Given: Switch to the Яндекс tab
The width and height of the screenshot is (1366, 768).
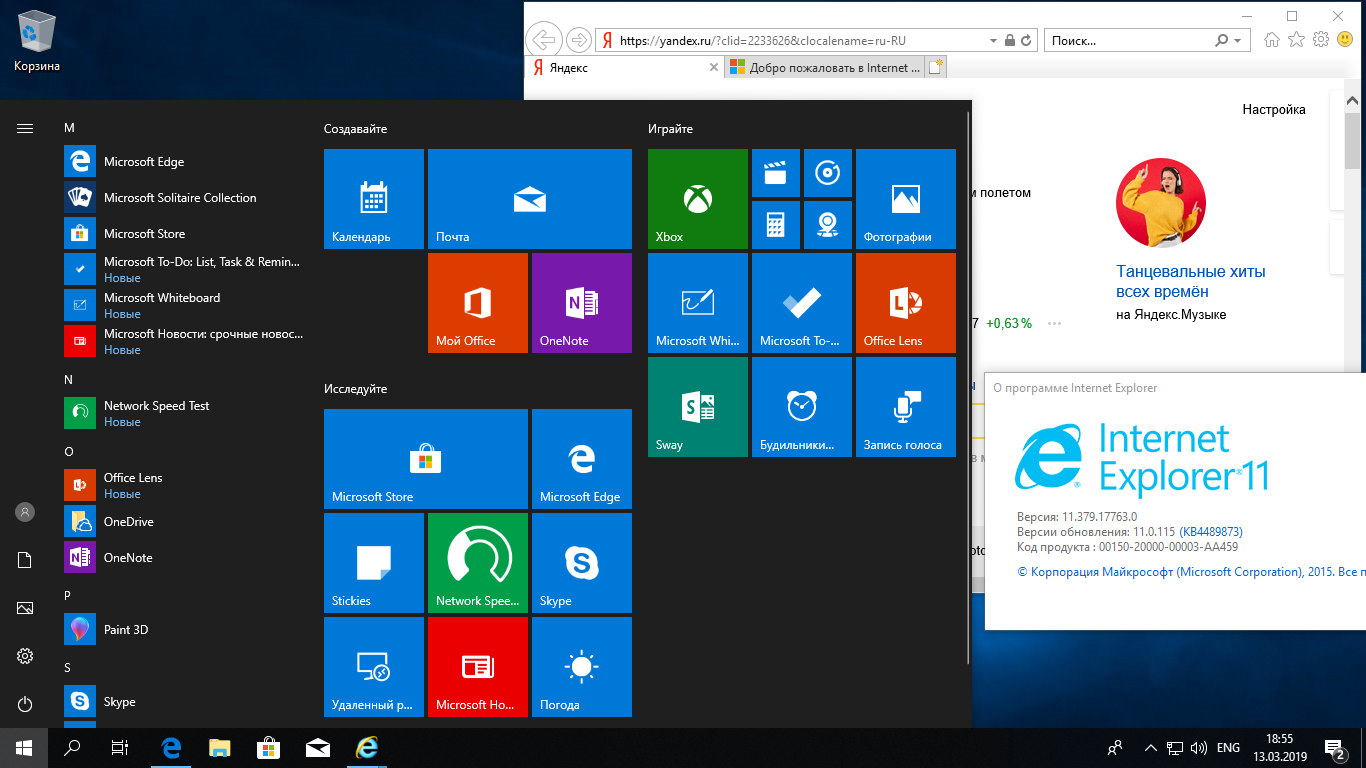Looking at the screenshot, I should tap(622, 68).
